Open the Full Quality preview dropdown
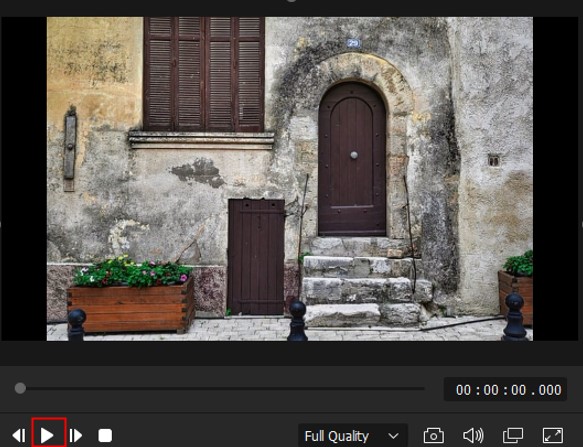583x447 pixels. point(352,436)
